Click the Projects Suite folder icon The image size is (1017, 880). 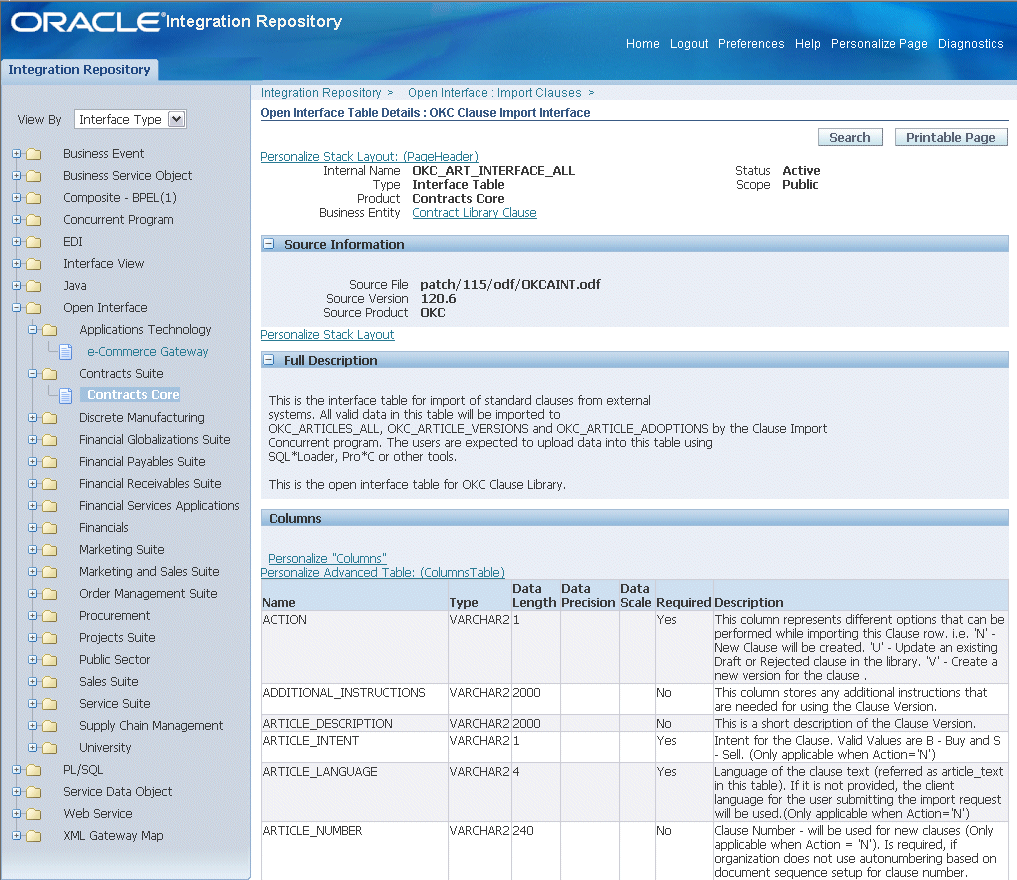point(50,639)
